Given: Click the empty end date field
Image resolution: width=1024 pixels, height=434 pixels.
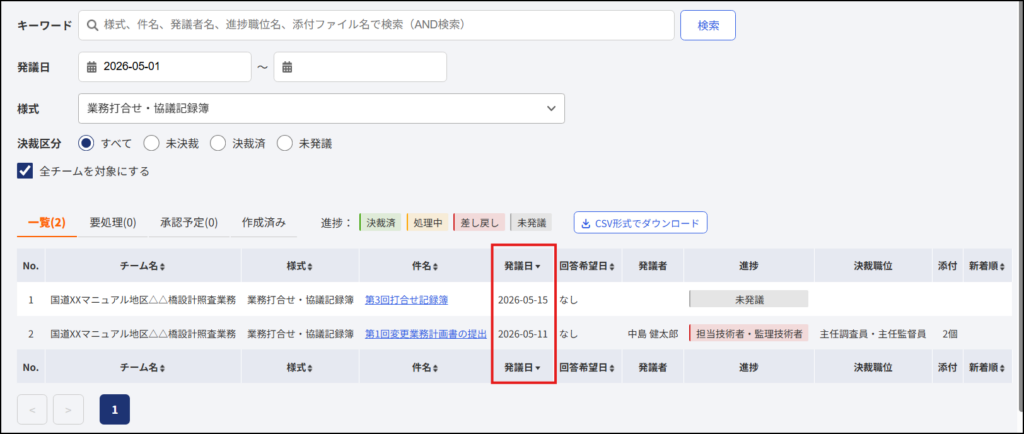Looking at the screenshot, I should (x=360, y=67).
